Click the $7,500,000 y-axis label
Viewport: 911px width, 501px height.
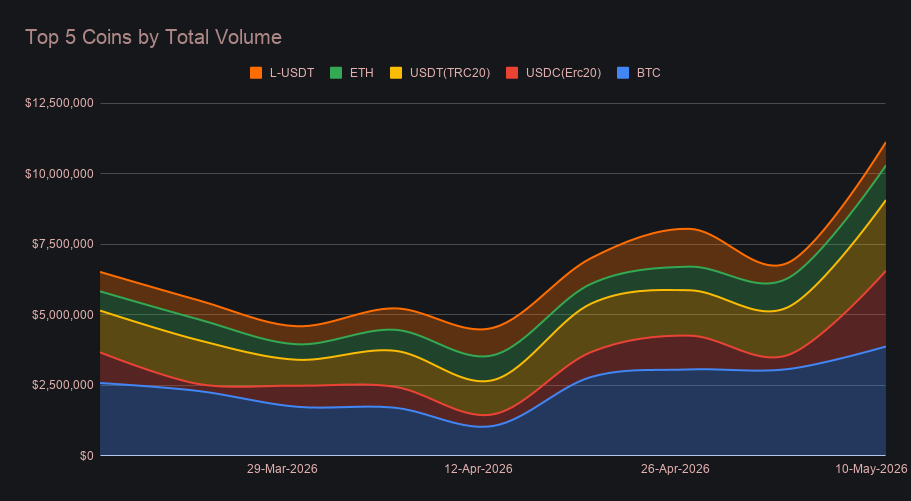click(x=63, y=244)
